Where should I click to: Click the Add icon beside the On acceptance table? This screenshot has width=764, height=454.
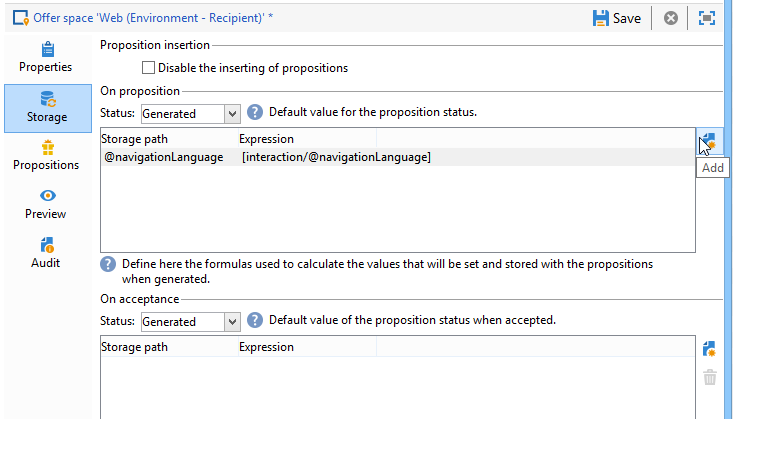pyautogui.click(x=710, y=349)
